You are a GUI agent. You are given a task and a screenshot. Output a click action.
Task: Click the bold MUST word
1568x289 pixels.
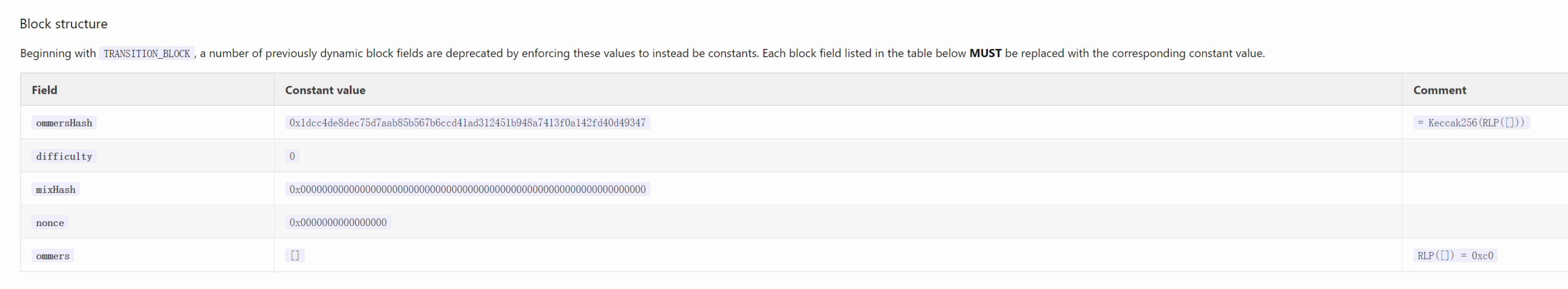[x=985, y=53]
